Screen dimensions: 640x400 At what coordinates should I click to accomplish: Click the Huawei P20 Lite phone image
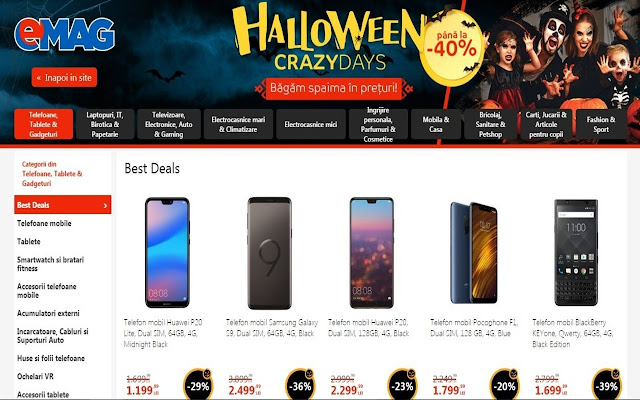tap(167, 253)
